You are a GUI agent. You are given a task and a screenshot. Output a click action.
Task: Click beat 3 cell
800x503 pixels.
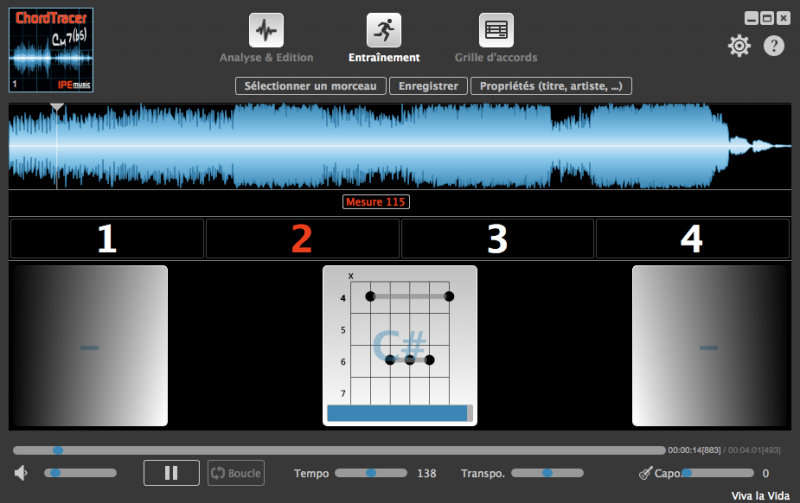point(497,239)
